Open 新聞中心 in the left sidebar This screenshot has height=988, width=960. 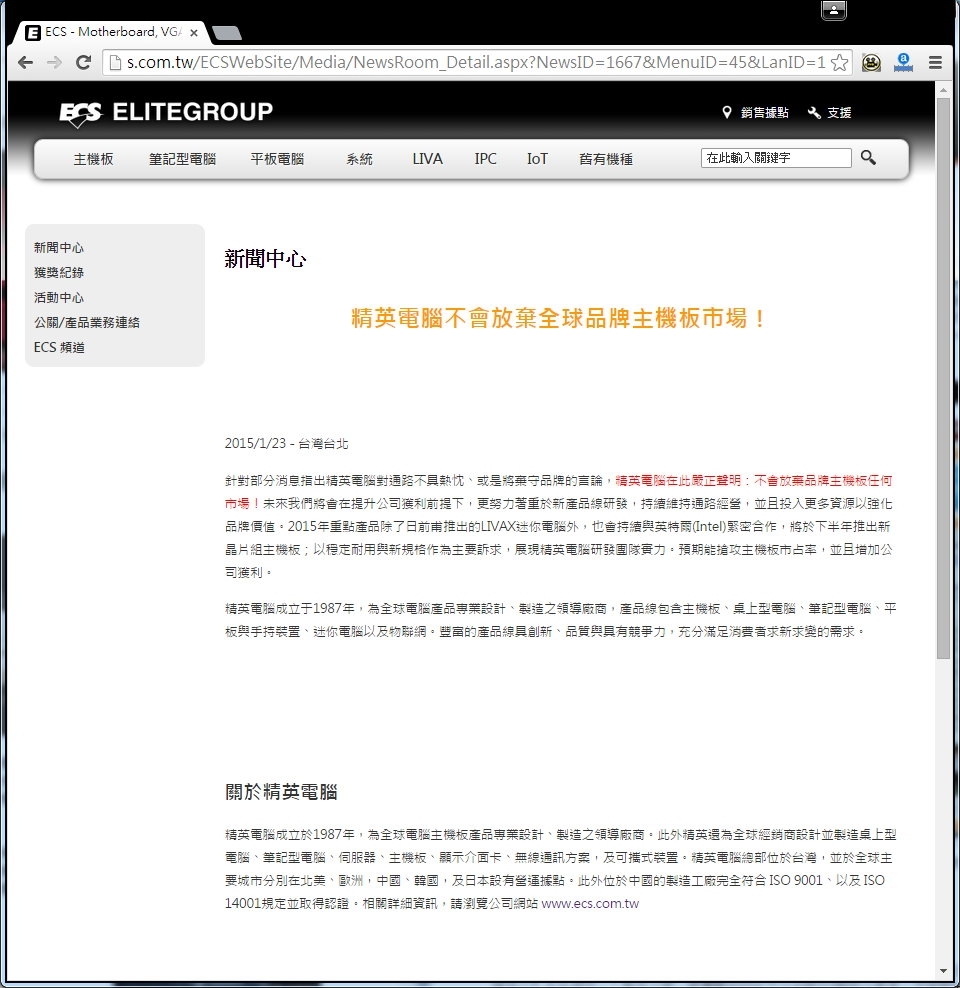pos(59,248)
